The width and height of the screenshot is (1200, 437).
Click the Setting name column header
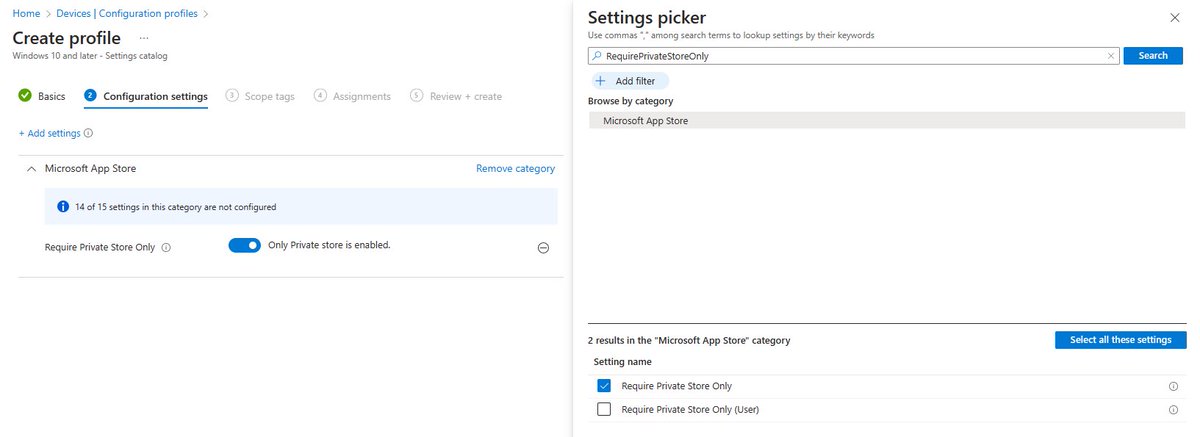623,362
